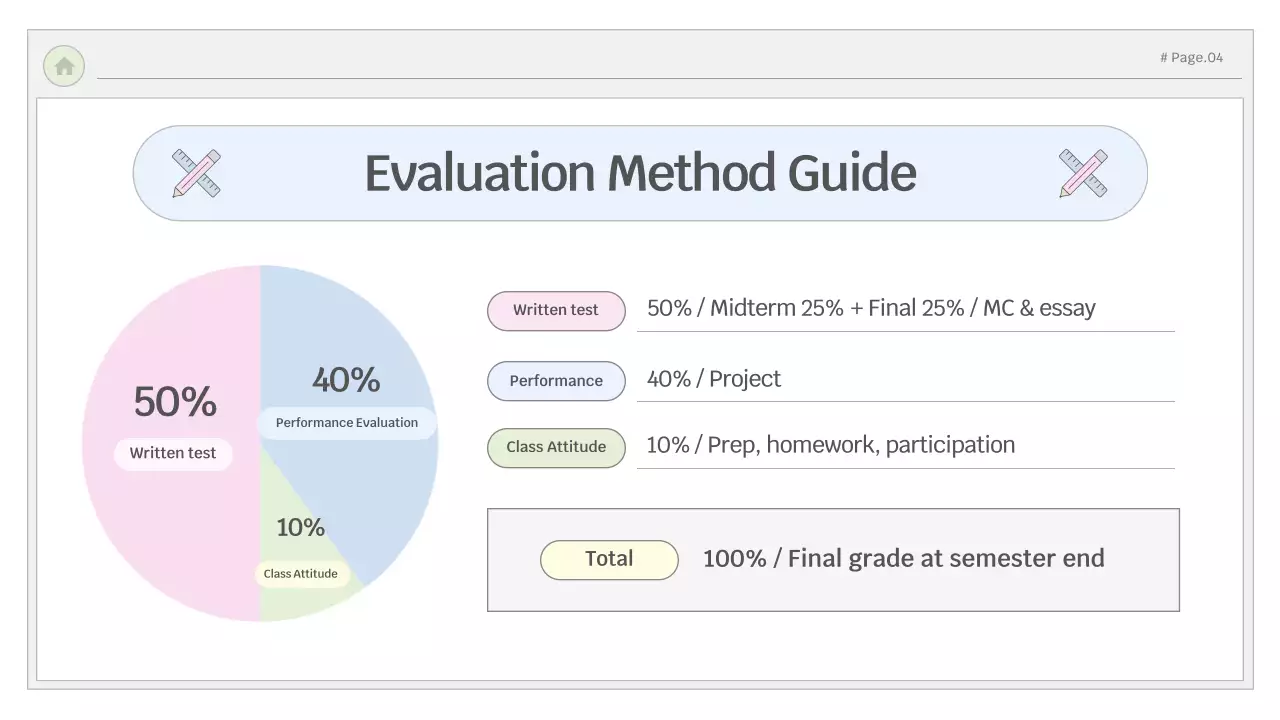The width and height of the screenshot is (1280, 720).
Task: Click the right pencil and ruler icon
Action: coord(1083,173)
